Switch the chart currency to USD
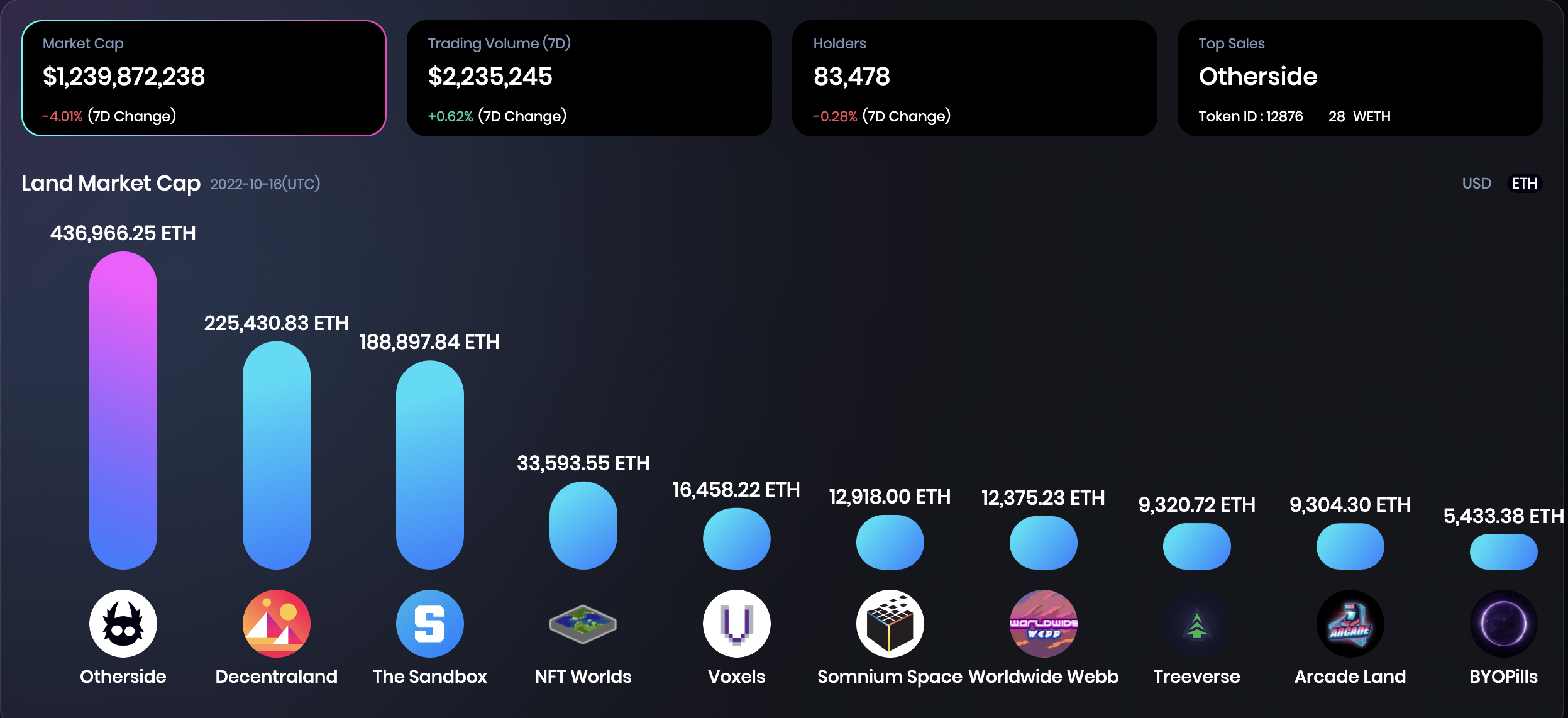This screenshot has height=718, width=1568. click(1476, 184)
